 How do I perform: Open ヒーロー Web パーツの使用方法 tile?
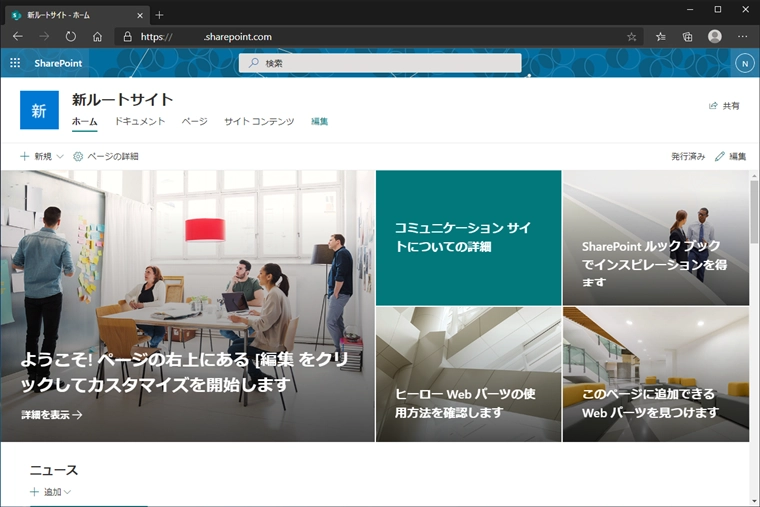tap(469, 374)
